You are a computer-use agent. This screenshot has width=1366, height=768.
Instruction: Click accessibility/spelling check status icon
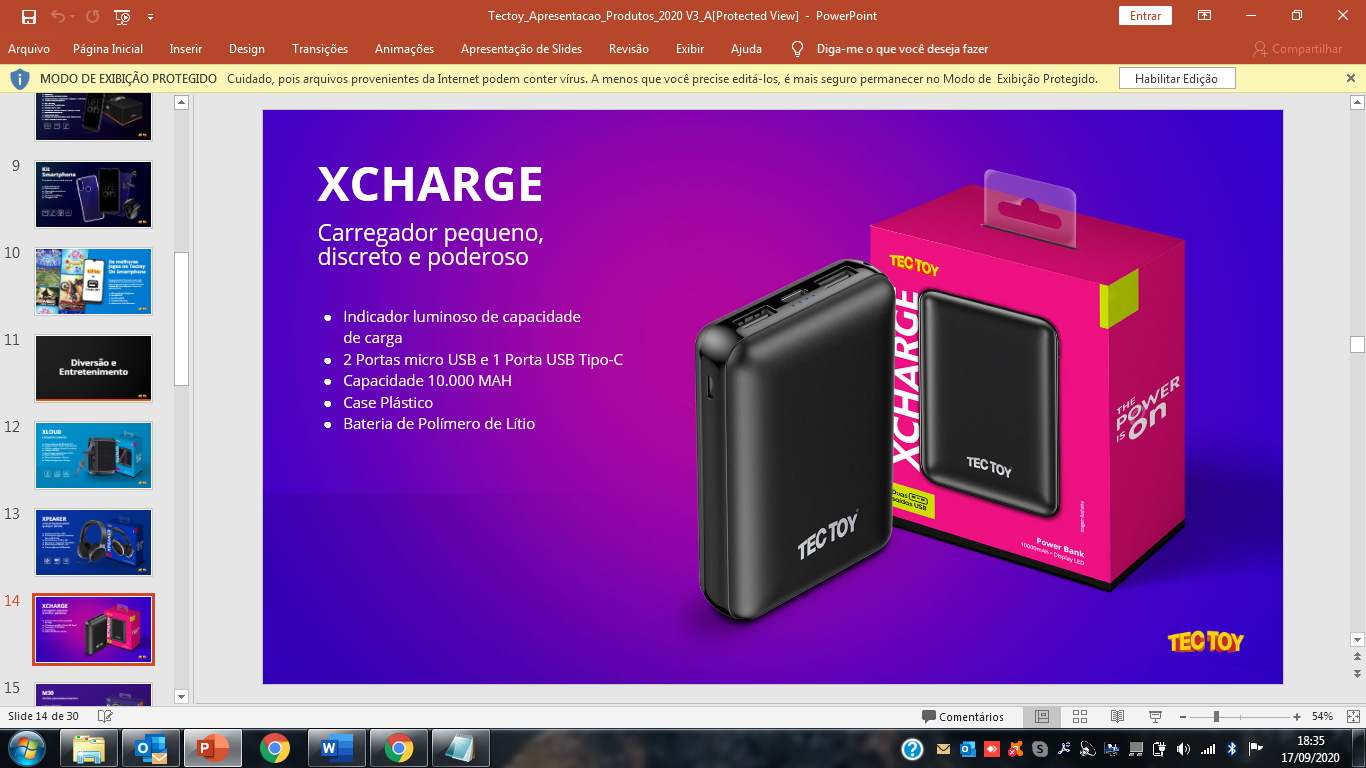[x=105, y=716]
